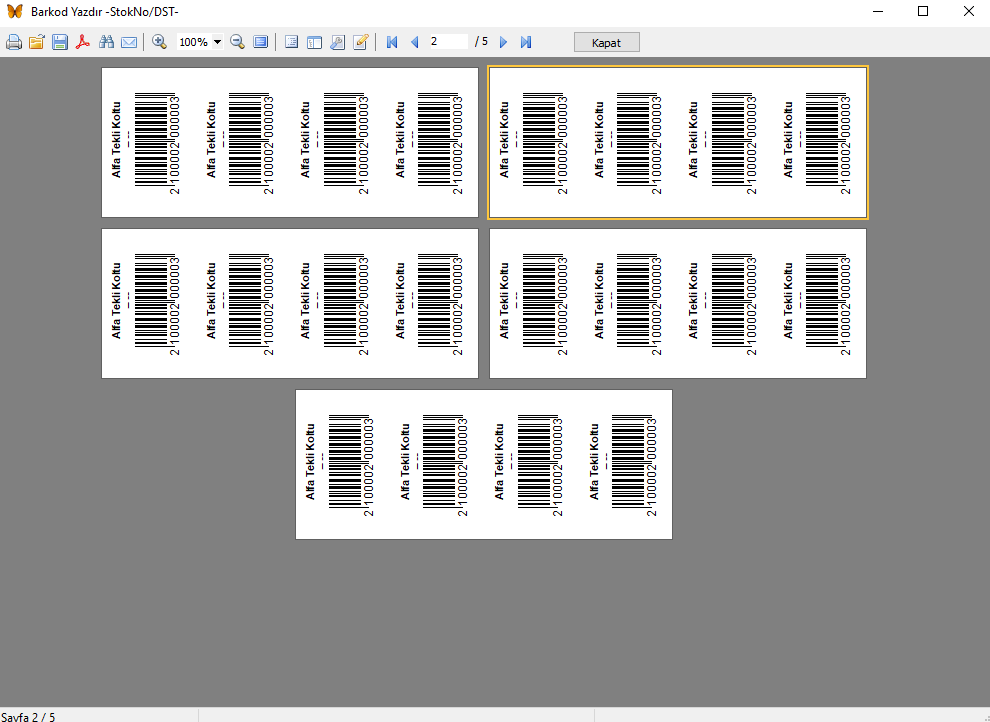This screenshot has height=722, width=990.
Task: Click the page number input field
Action: click(x=448, y=42)
